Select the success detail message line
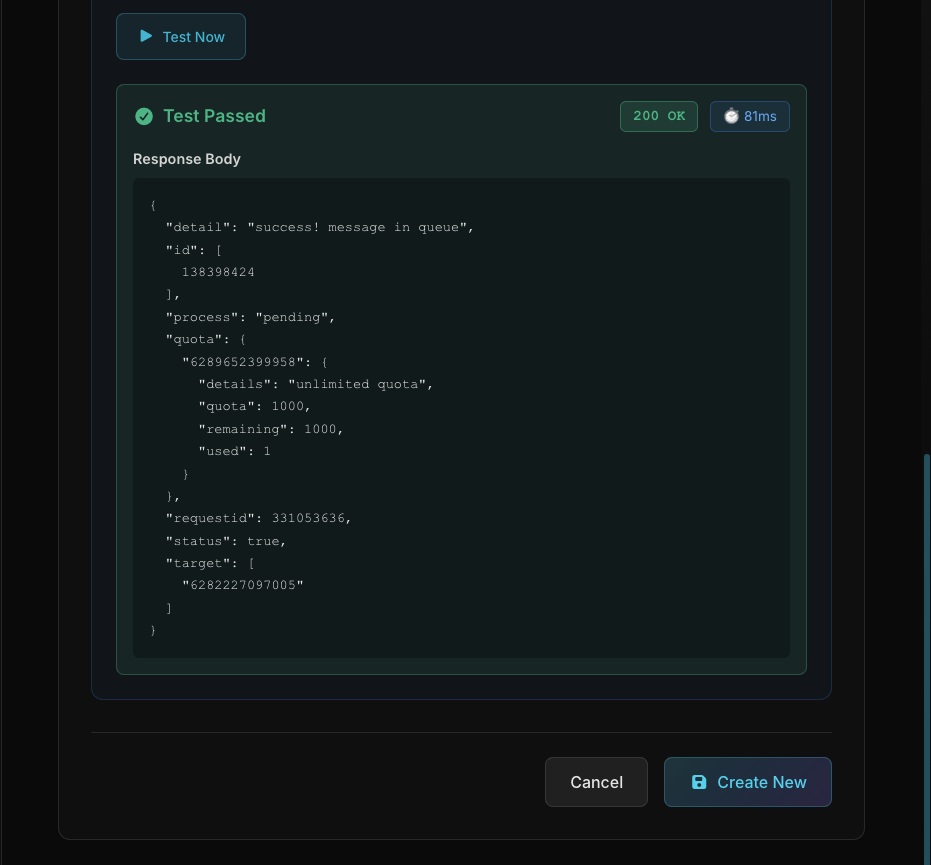931x865 pixels. pyautogui.click(x=319, y=227)
